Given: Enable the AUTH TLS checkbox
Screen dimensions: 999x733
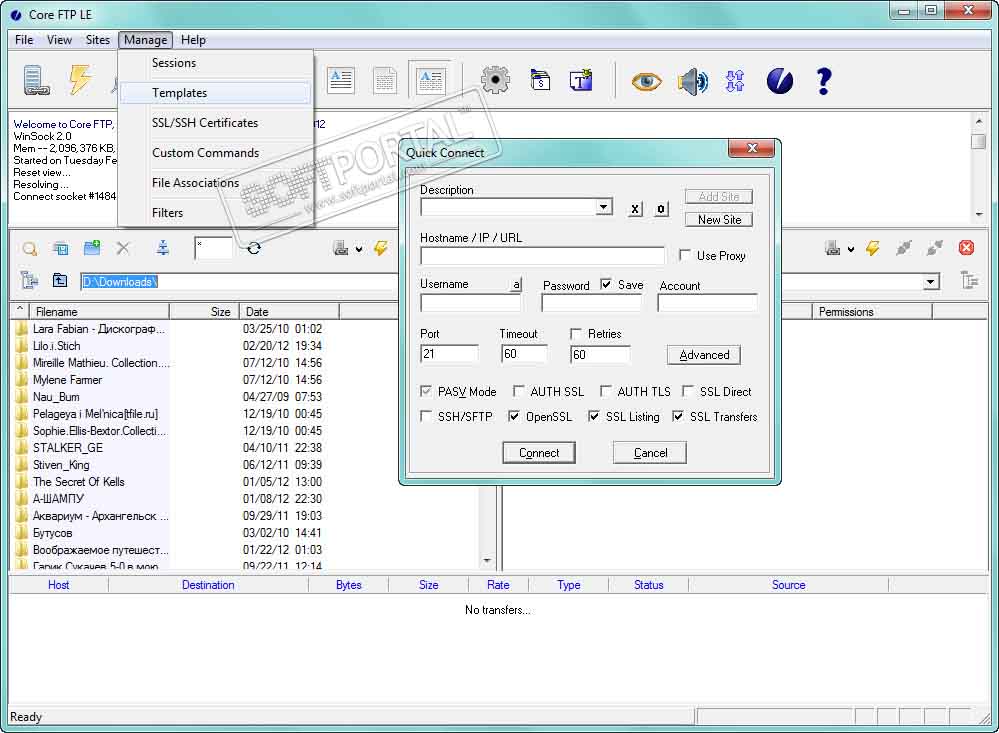Looking at the screenshot, I should [606, 391].
